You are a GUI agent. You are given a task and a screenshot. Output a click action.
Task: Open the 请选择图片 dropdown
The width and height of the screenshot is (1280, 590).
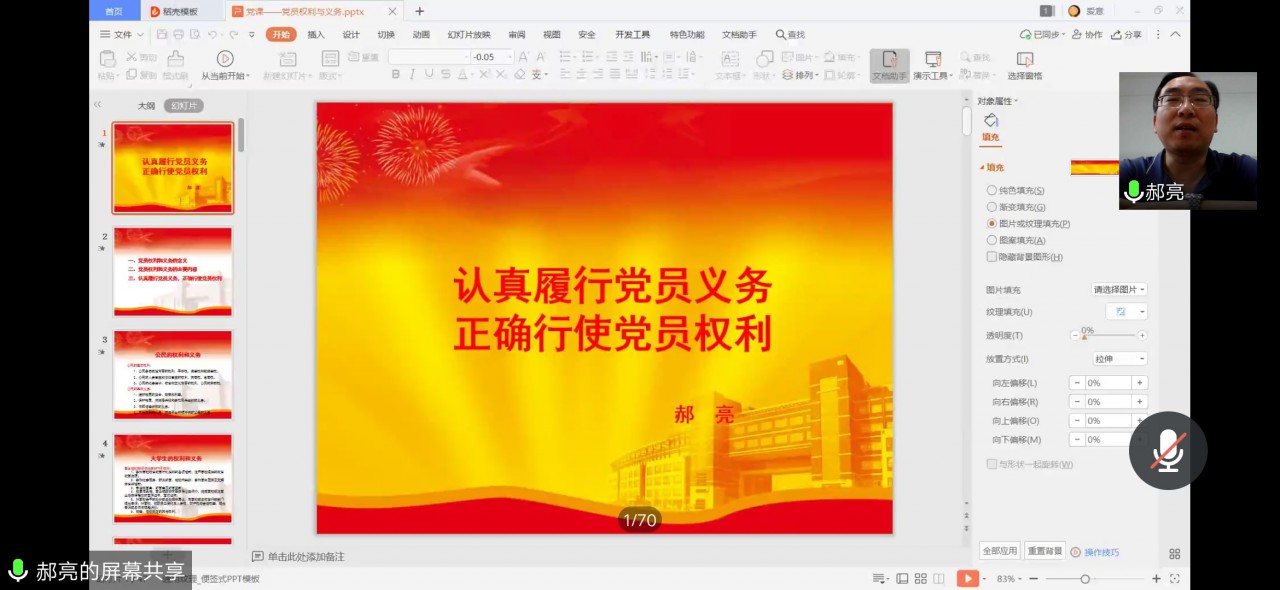click(x=1119, y=290)
